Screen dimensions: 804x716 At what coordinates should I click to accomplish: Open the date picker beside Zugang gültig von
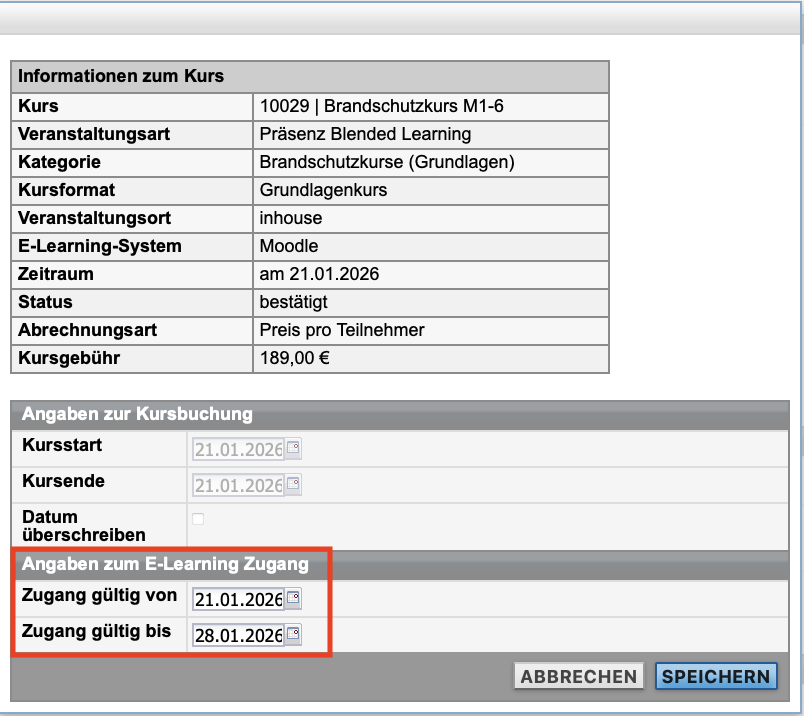[x=290, y=597]
